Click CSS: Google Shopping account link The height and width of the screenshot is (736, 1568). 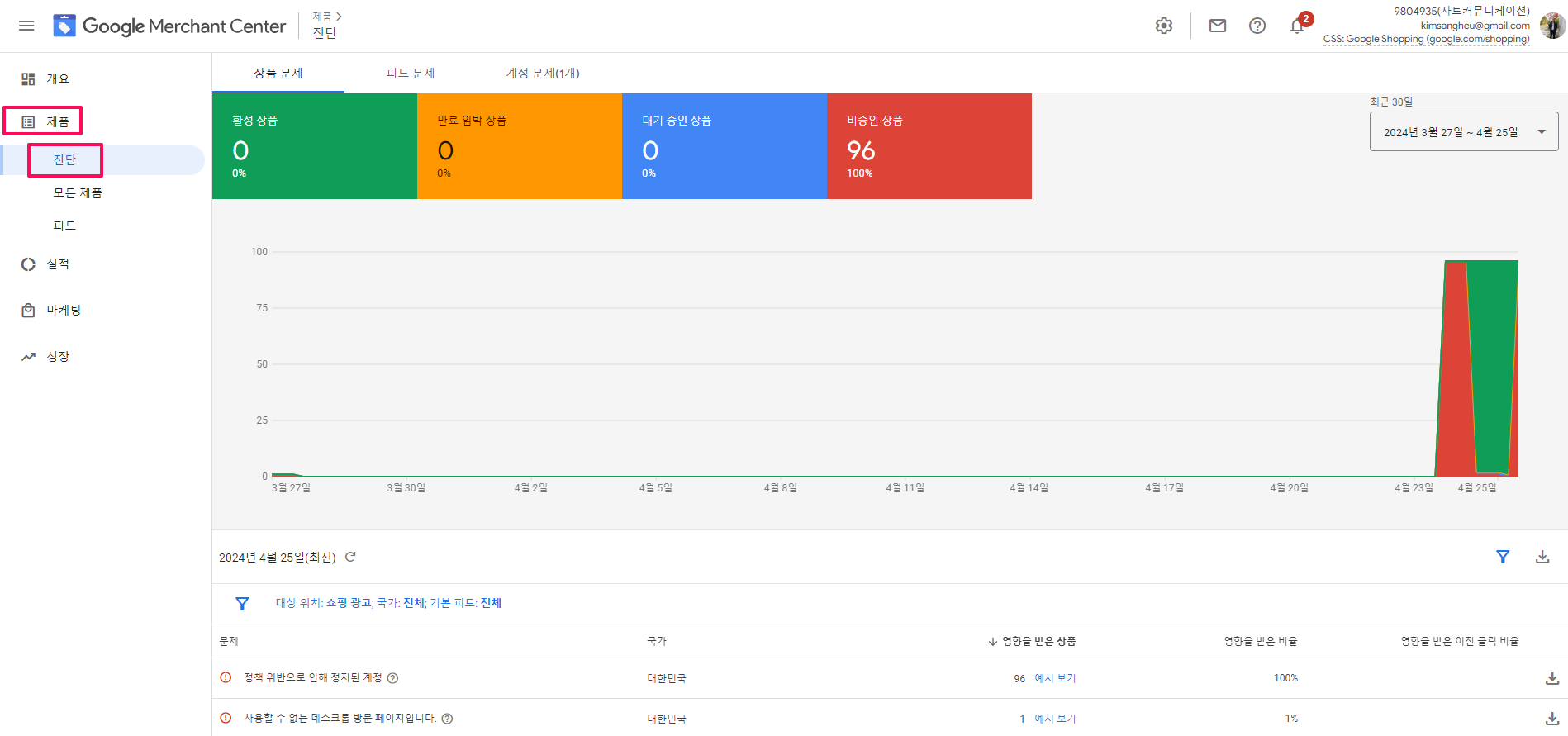click(x=1426, y=39)
